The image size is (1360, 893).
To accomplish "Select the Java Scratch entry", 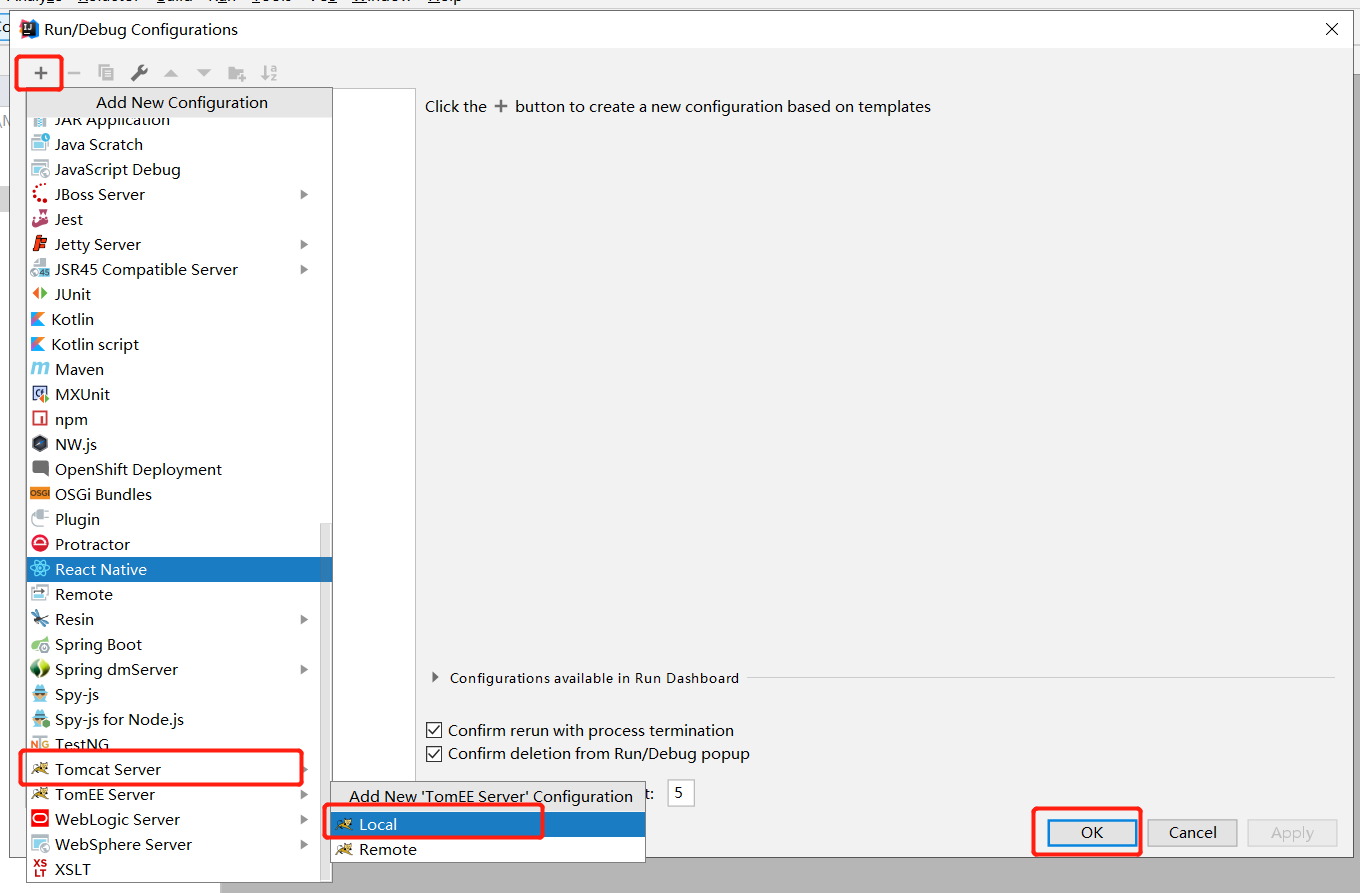I will [178, 144].
